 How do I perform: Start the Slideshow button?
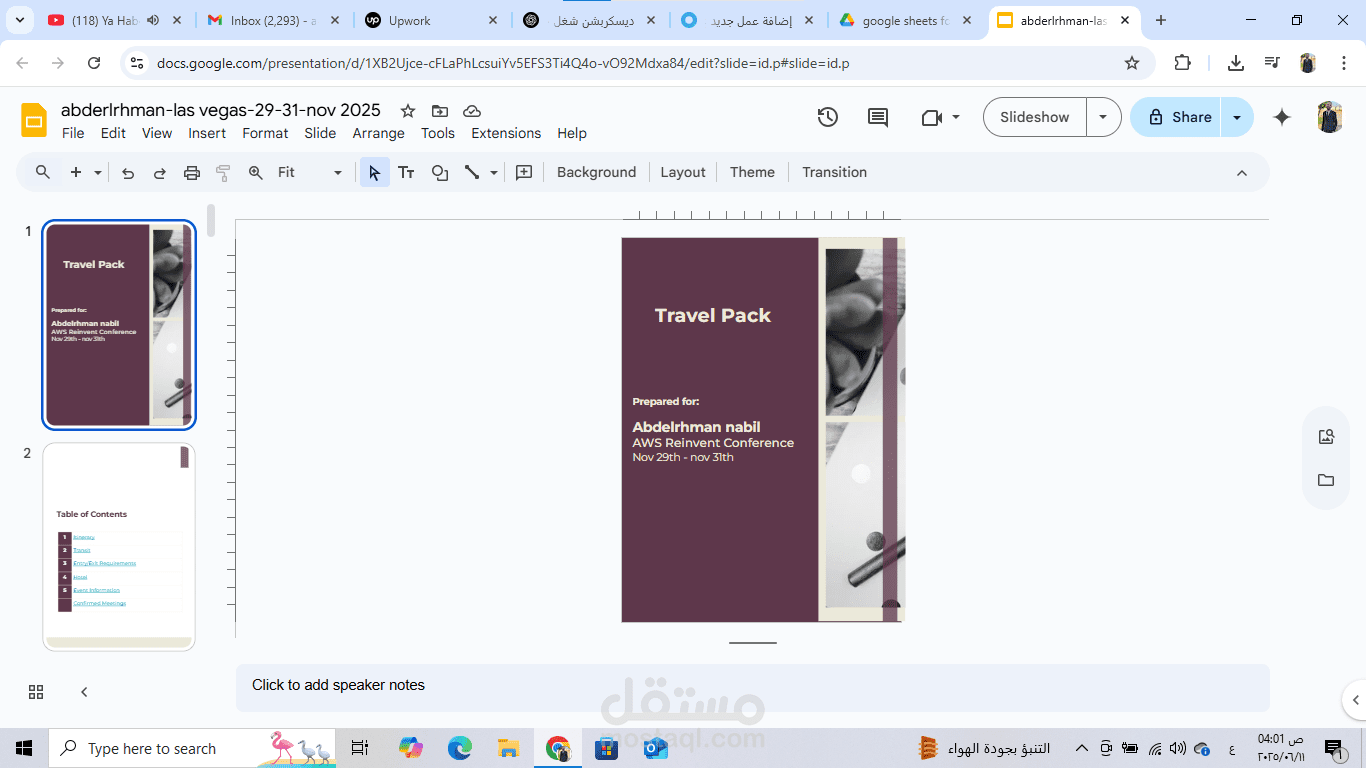[1035, 117]
